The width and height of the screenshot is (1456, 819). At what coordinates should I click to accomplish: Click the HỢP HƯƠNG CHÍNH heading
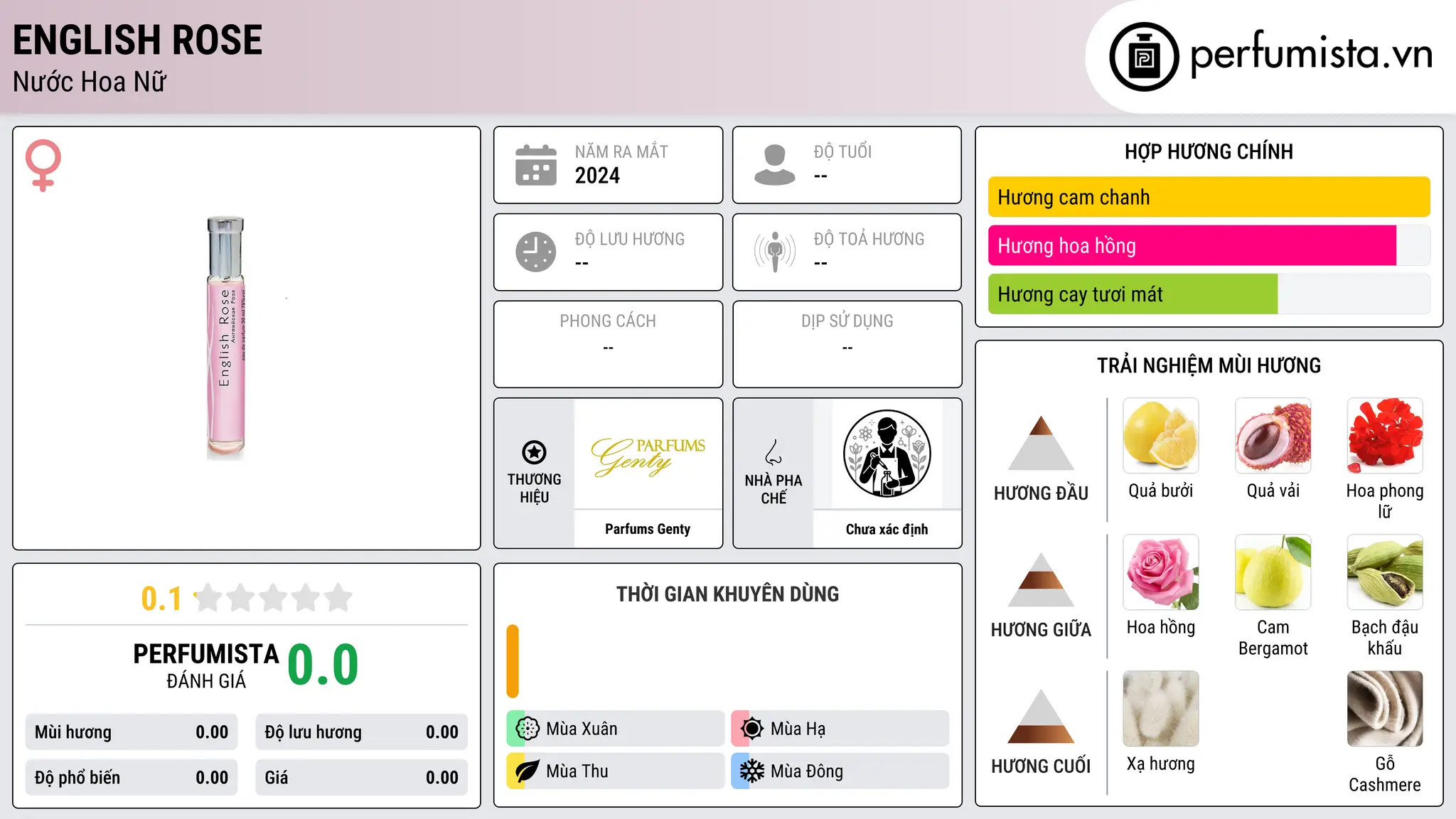pyautogui.click(x=1209, y=151)
